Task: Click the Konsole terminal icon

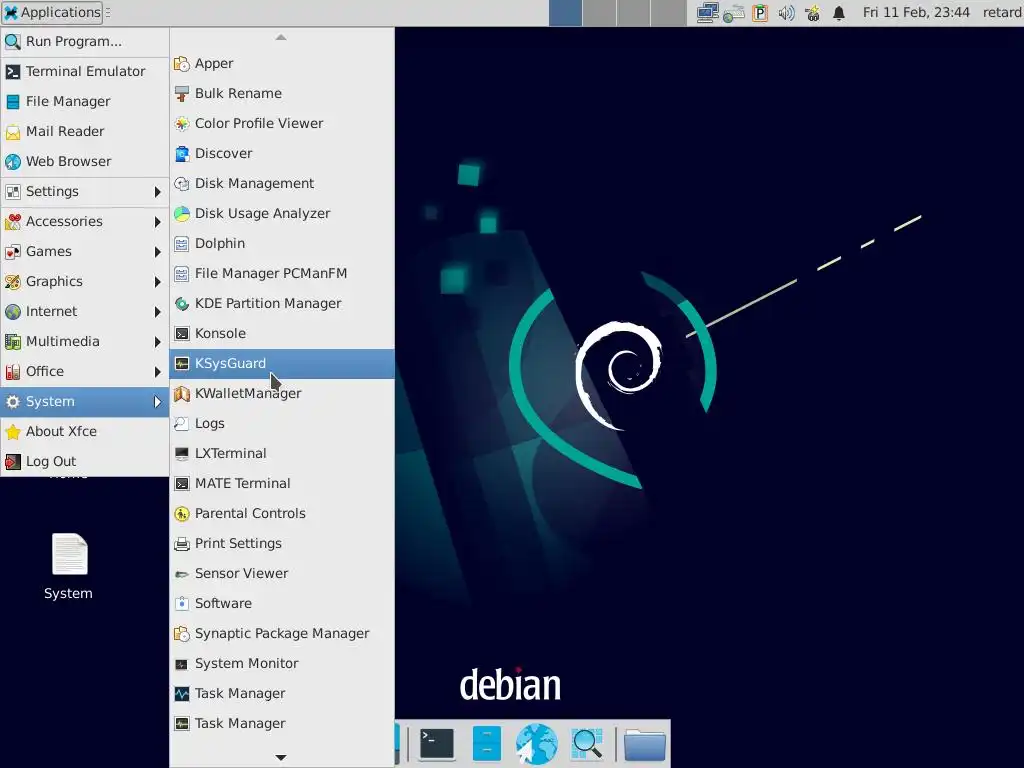Action: (182, 334)
